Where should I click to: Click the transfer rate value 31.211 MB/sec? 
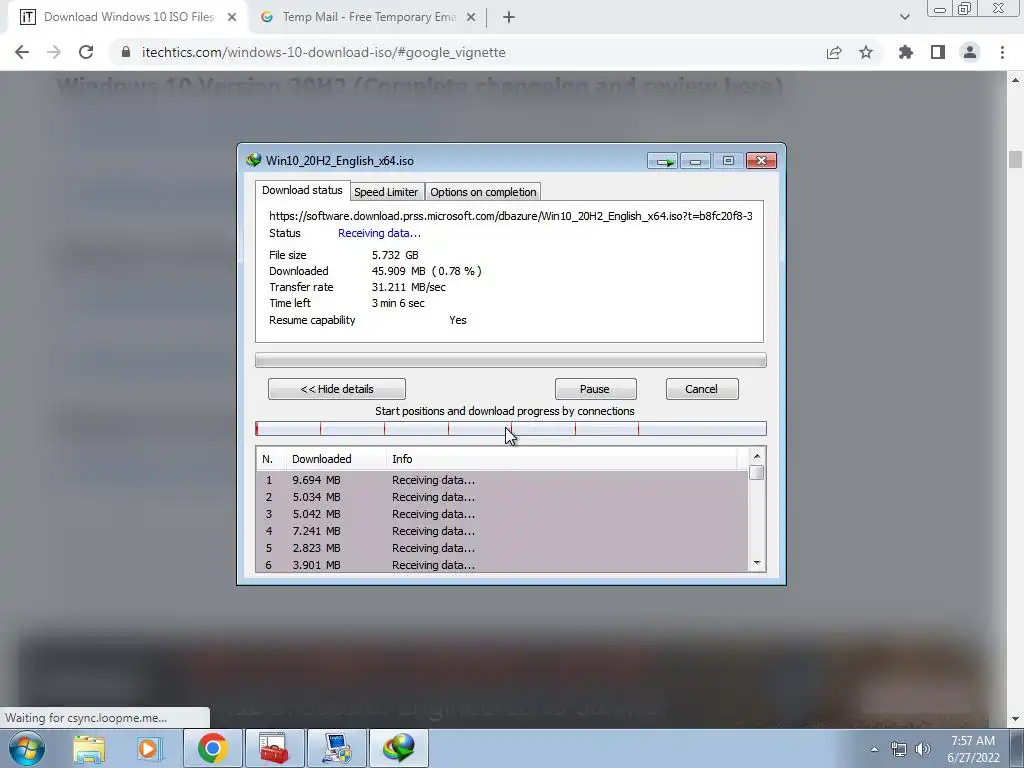[409, 287]
